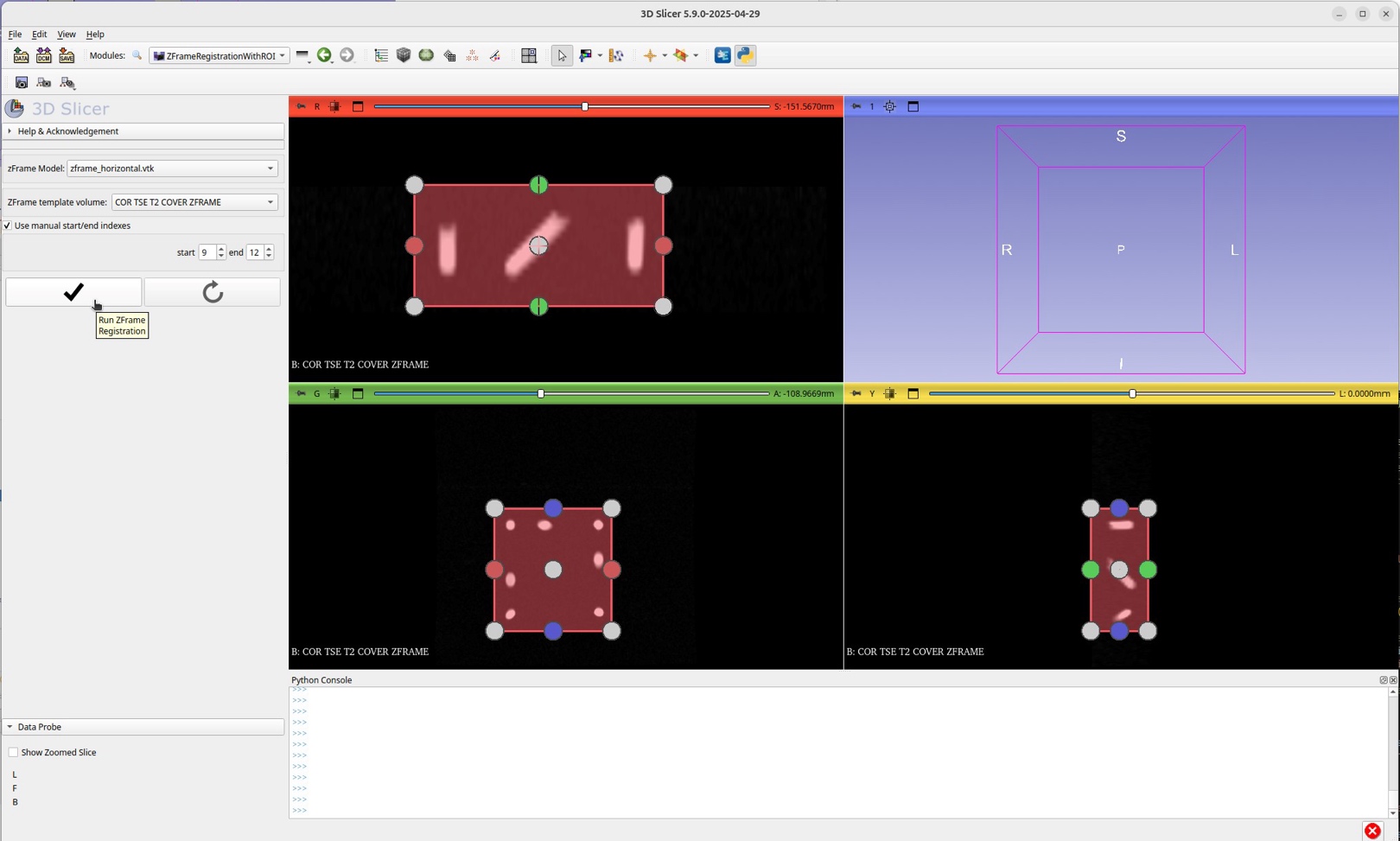This screenshot has height=841, width=1400.
Task: Toggle the Python console icon
Action: [745, 55]
